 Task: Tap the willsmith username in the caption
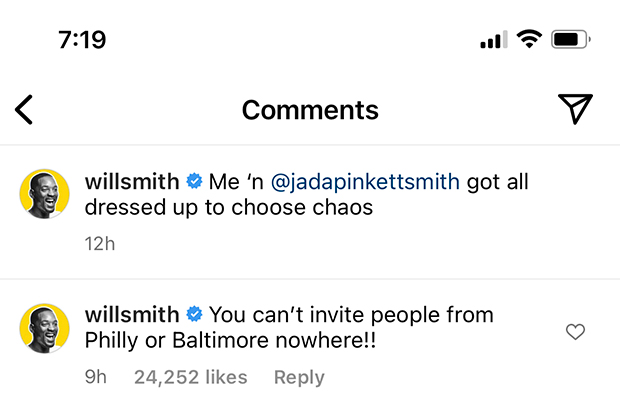pyautogui.click(x=132, y=182)
